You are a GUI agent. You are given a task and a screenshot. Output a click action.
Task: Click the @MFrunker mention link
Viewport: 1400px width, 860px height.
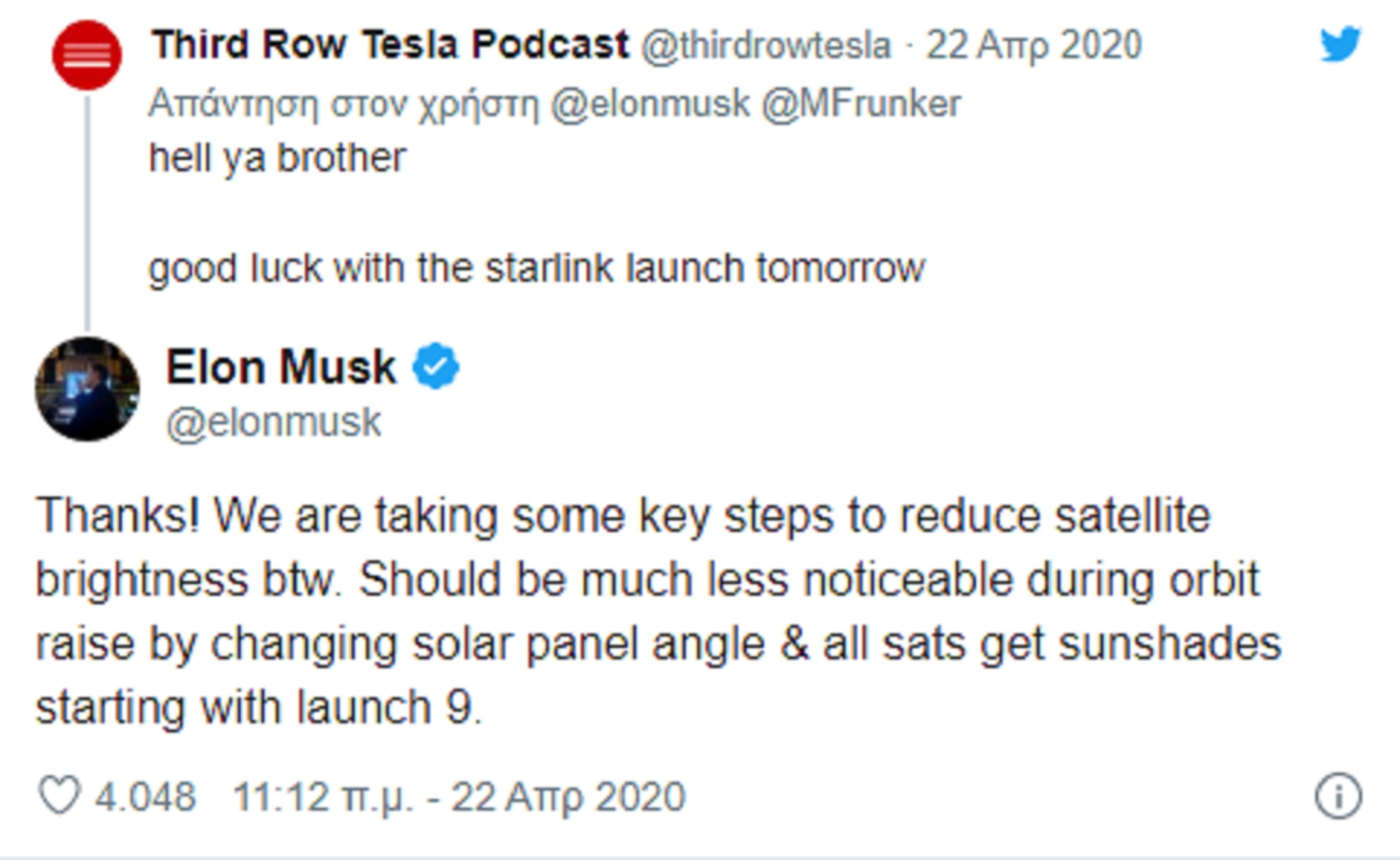pos(860,104)
